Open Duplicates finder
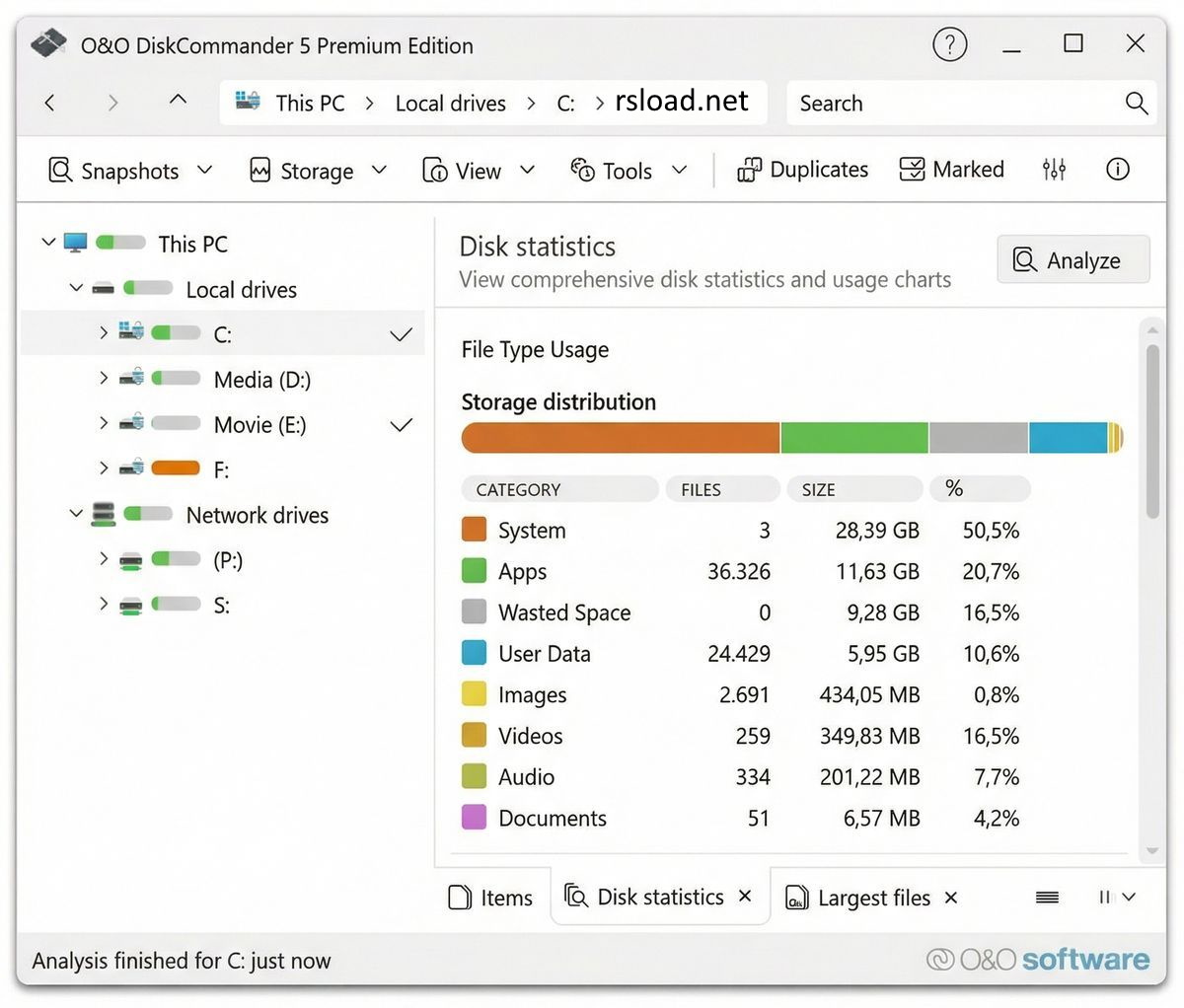Image resolution: width=1184 pixels, height=1008 pixels. tap(803, 170)
